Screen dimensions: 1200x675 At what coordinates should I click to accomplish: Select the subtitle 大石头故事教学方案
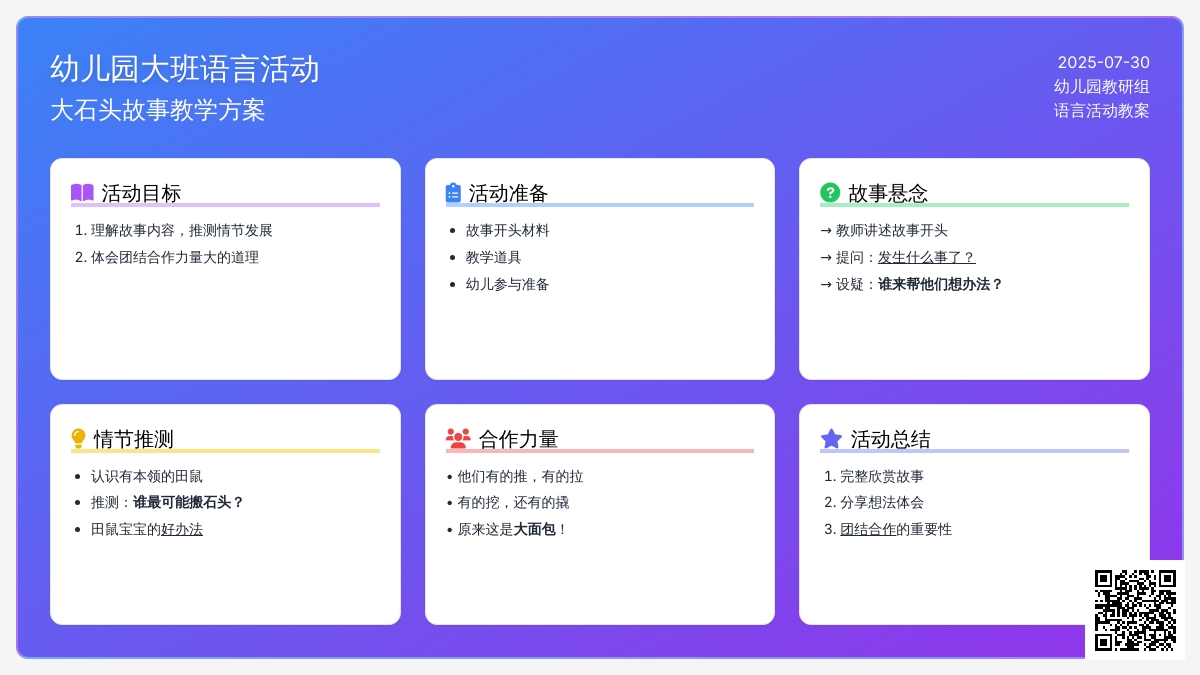coord(158,110)
